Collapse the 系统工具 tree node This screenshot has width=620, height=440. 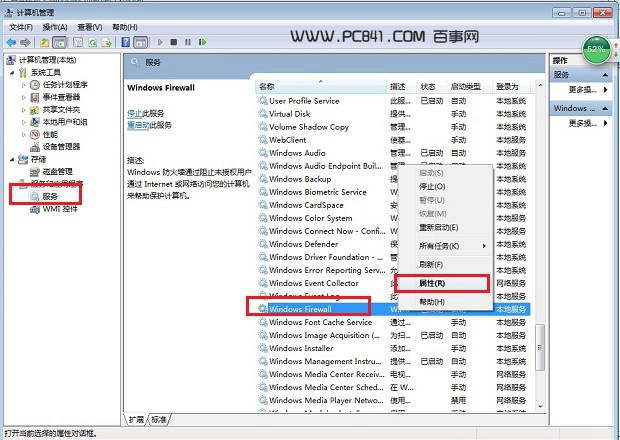(12, 73)
